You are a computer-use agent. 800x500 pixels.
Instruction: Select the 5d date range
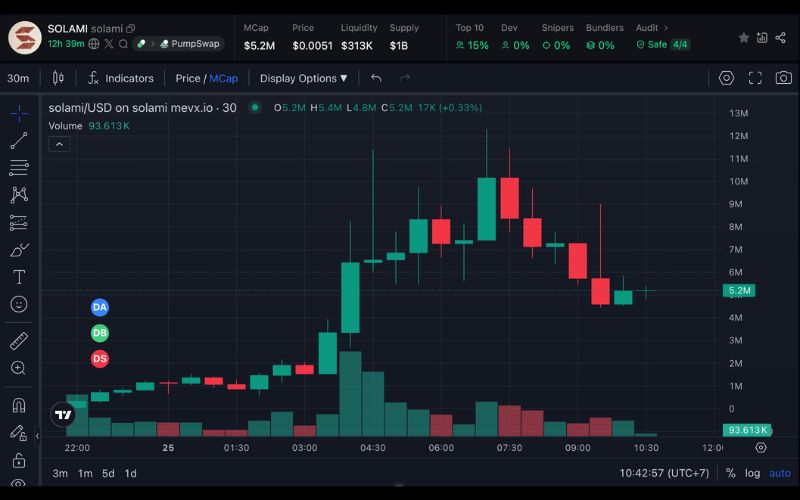pos(108,473)
